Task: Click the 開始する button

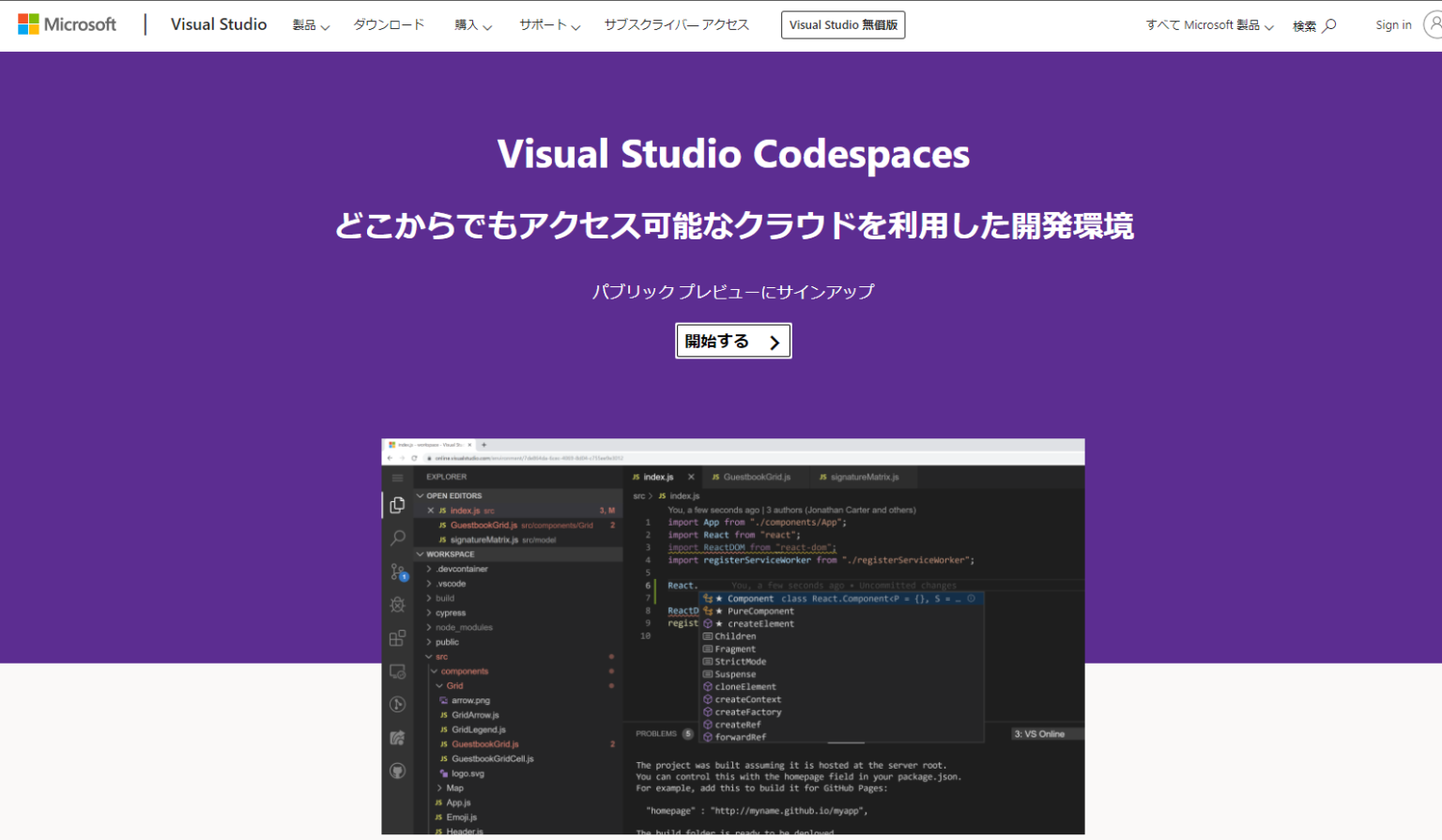Action: click(x=733, y=341)
